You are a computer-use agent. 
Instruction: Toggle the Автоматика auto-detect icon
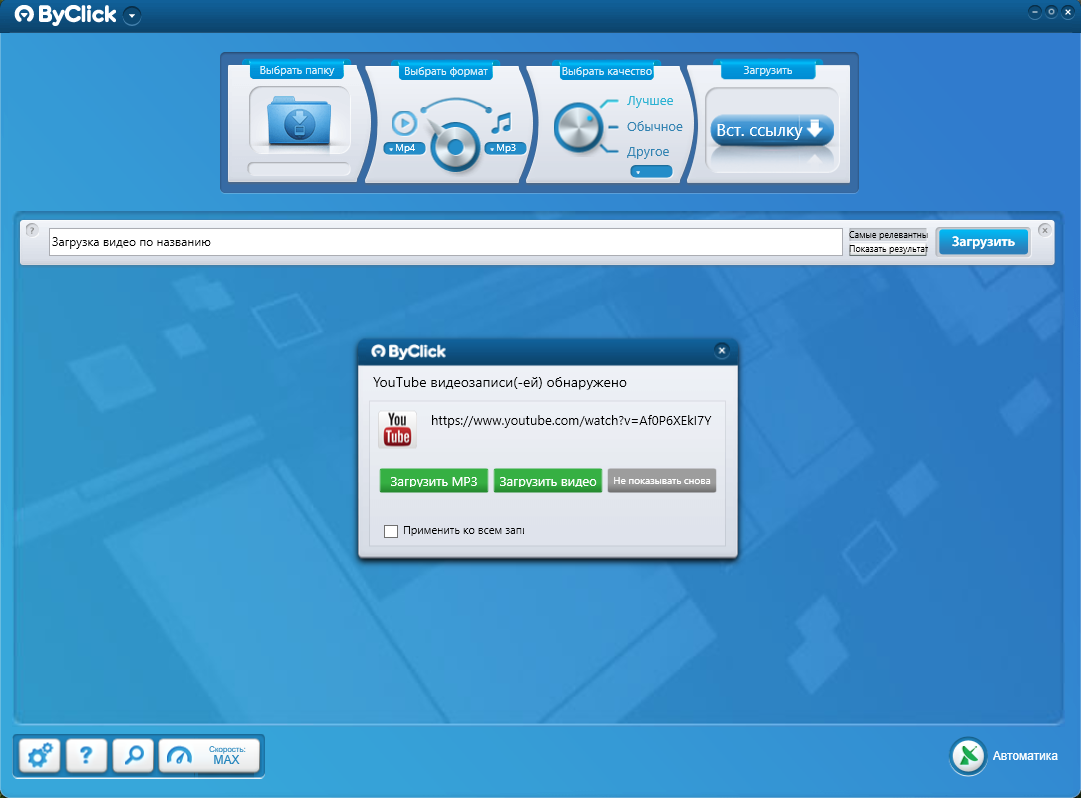point(968,756)
